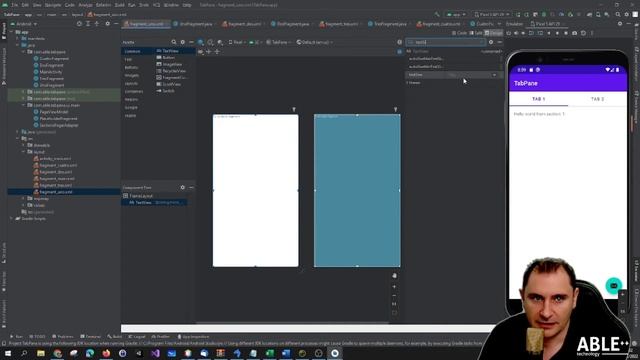Open the TabPane theme dropdown

pos(279,42)
